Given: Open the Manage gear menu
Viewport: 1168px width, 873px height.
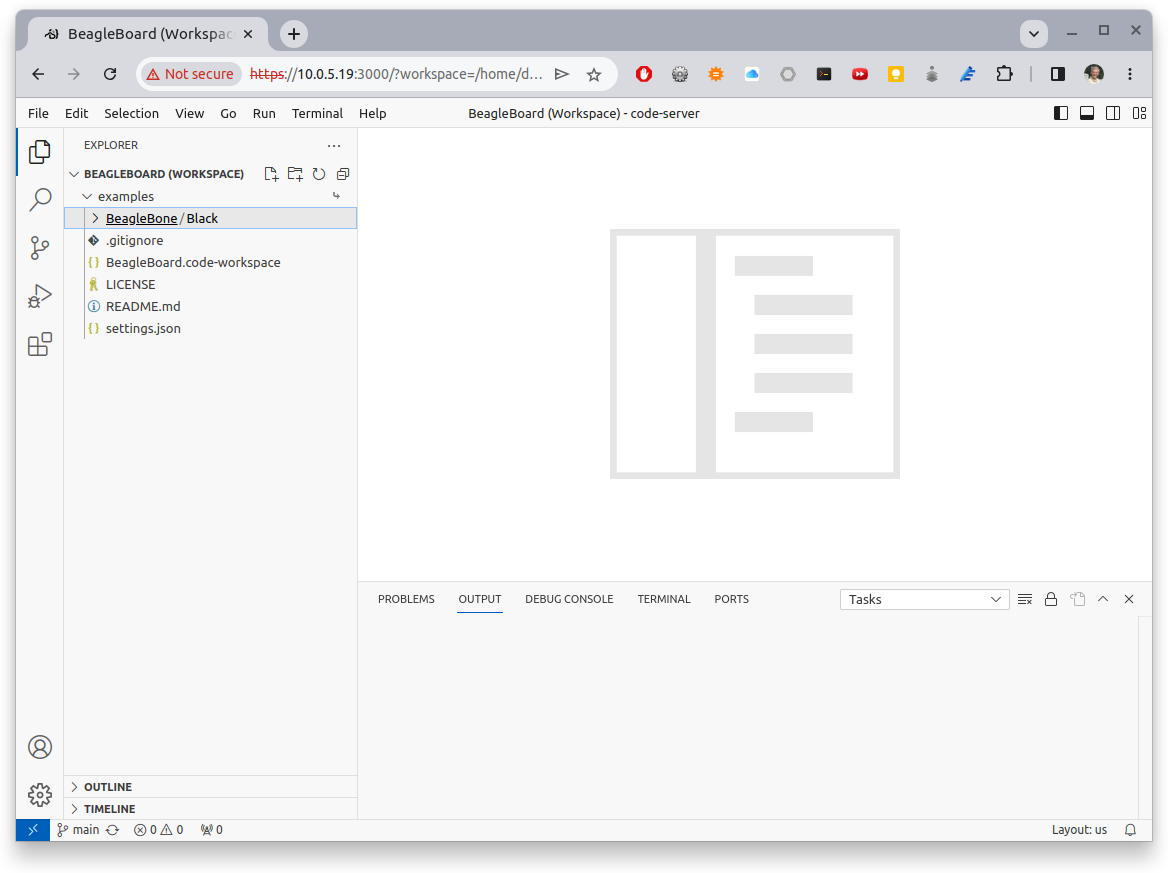Looking at the screenshot, I should 40,795.
